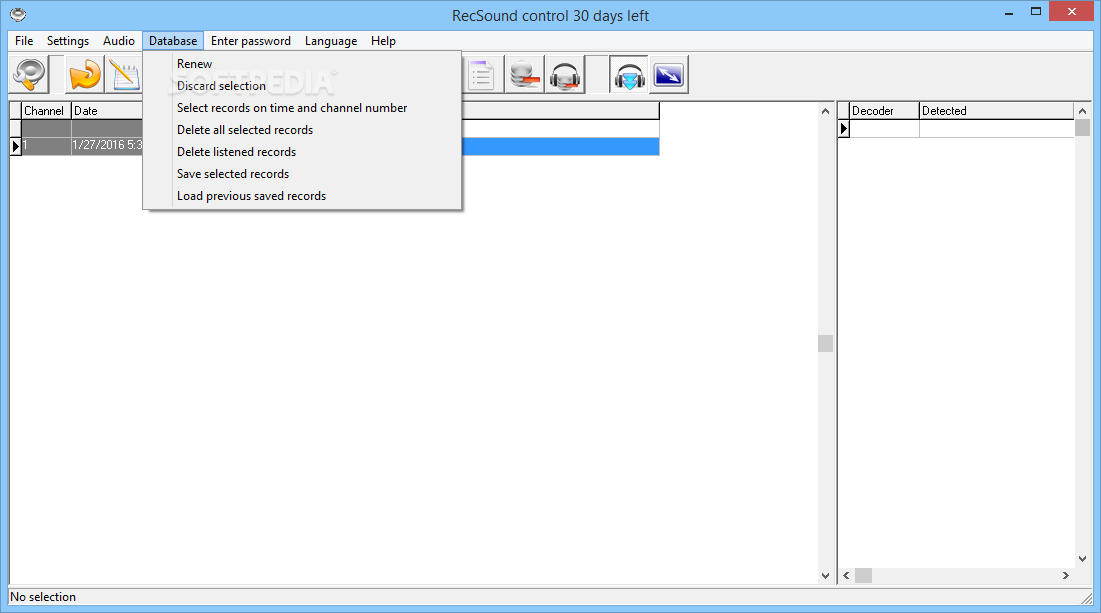
Task: Toggle the headphones with blue arrow icon
Action: [x=629, y=74]
